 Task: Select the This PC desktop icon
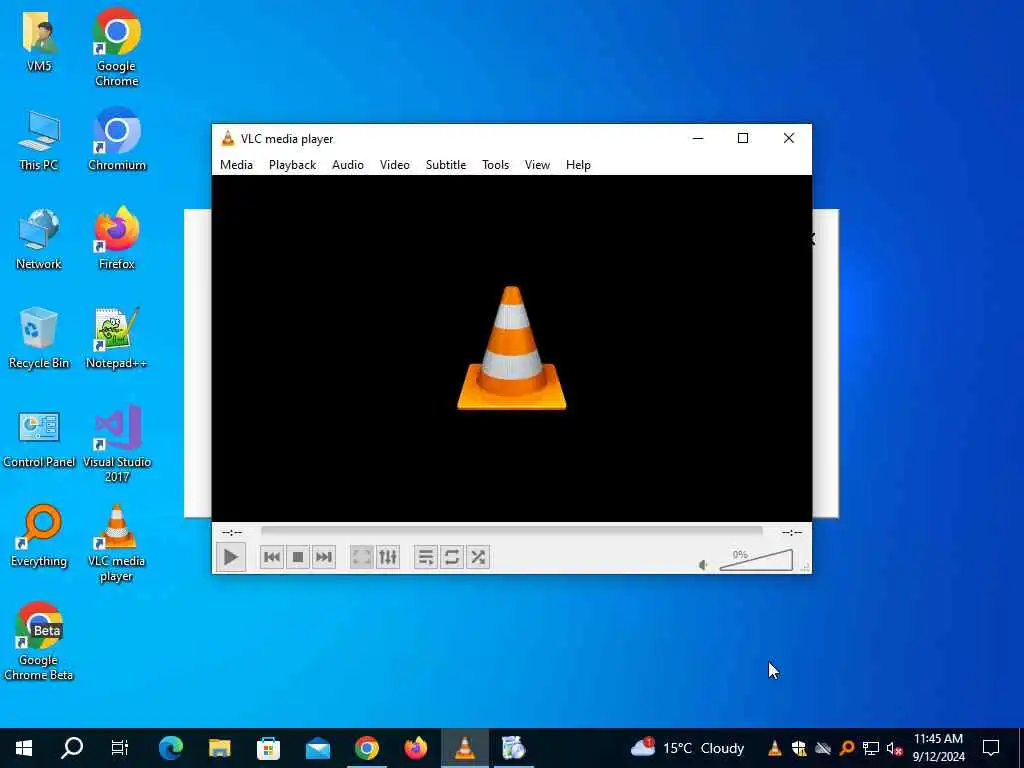(x=39, y=140)
